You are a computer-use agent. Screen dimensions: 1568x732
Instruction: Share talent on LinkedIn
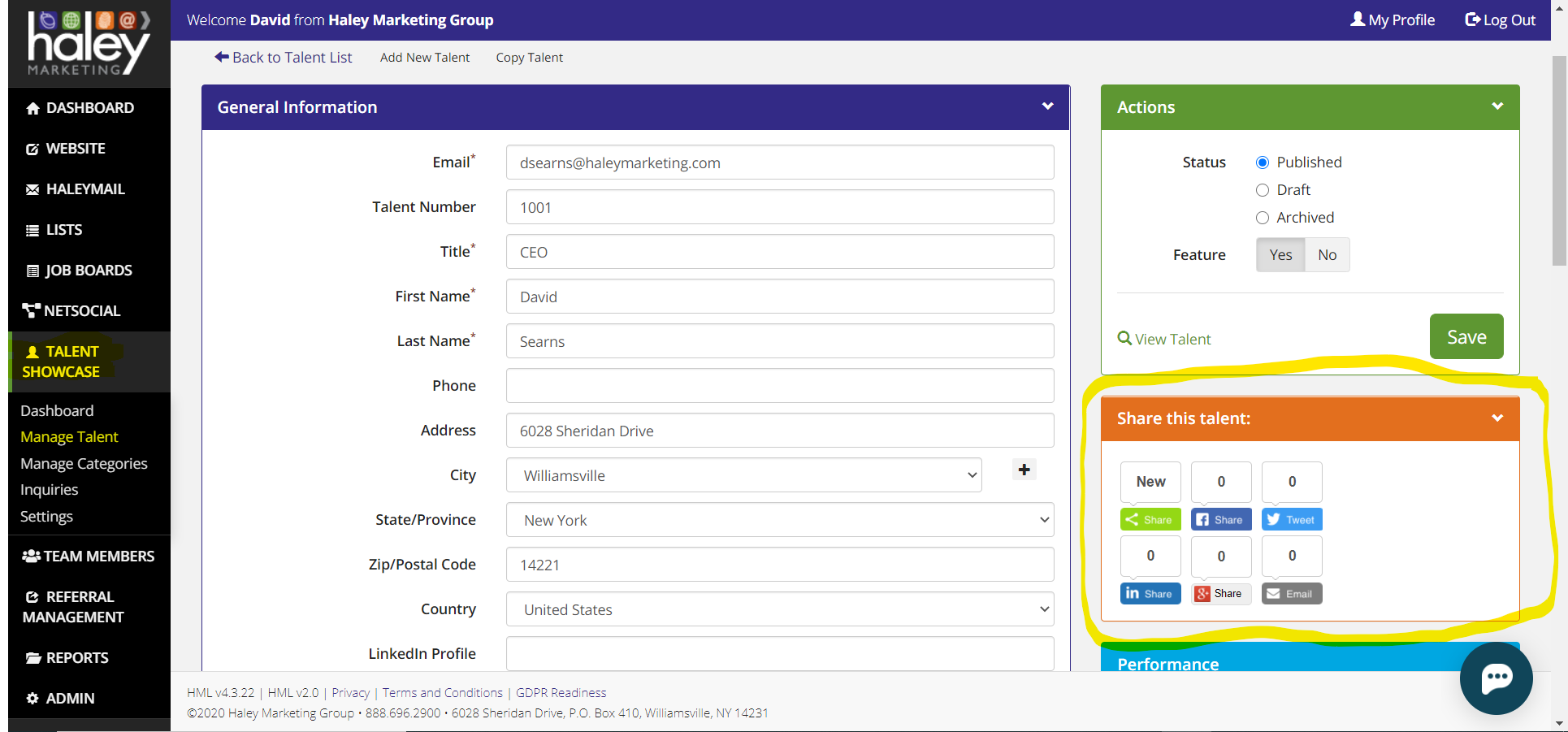pos(1150,594)
